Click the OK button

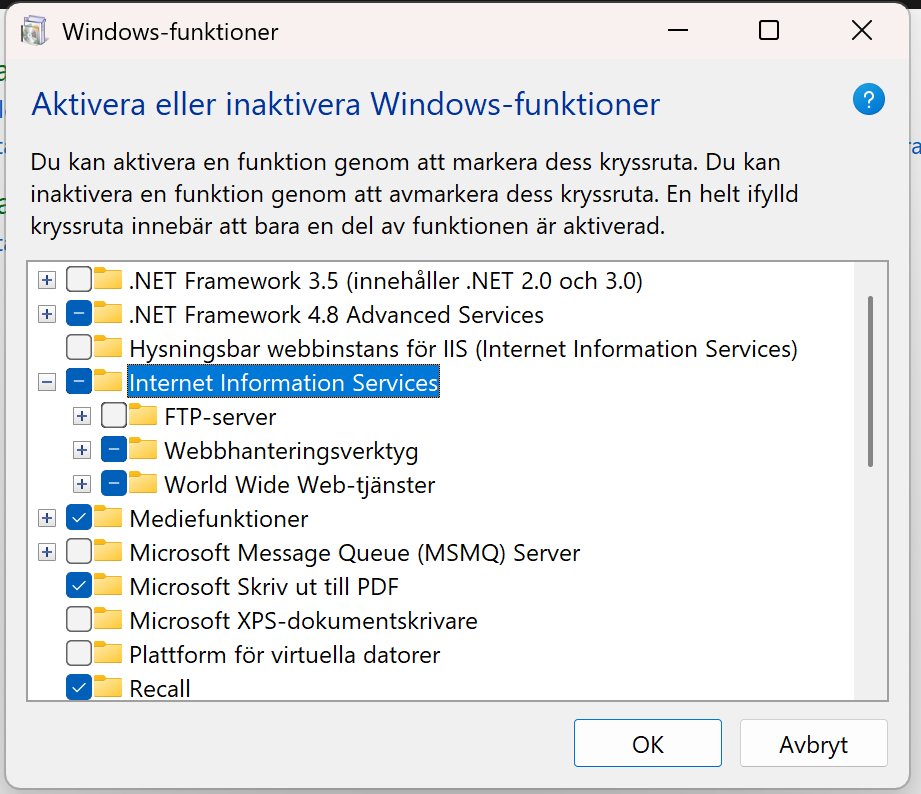point(647,743)
